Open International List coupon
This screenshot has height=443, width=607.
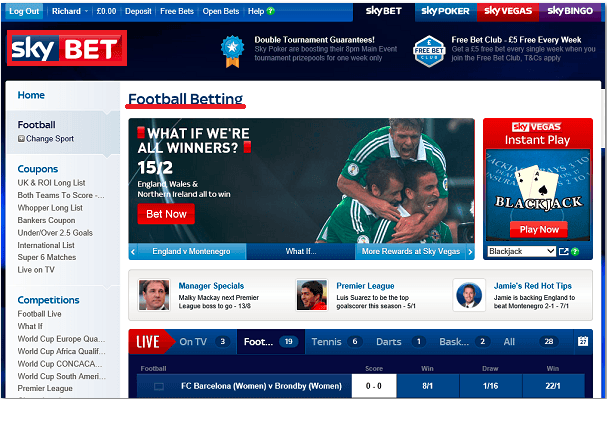[x=46, y=245]
